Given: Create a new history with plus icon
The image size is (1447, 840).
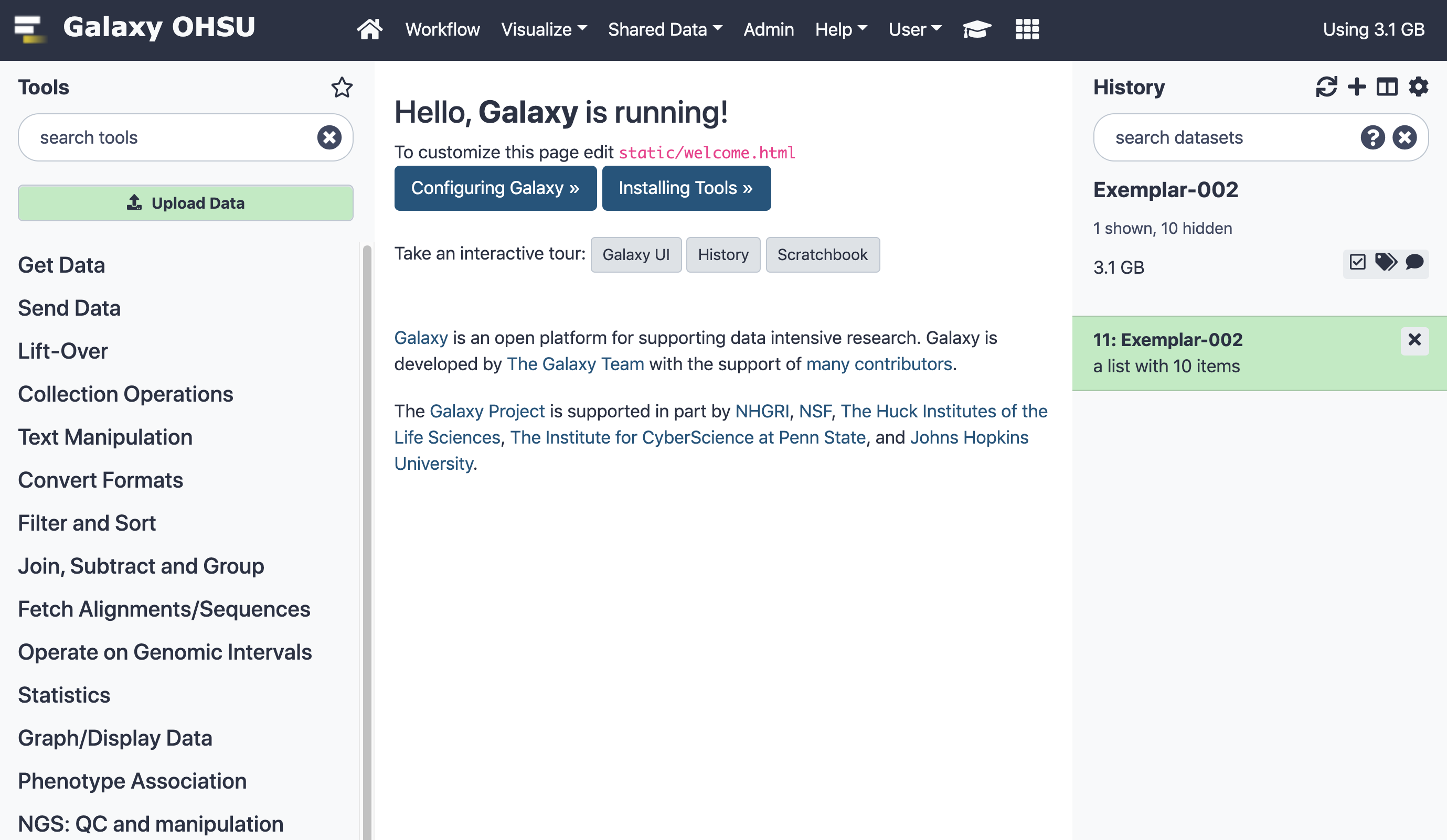Looking at the screenshot, I should tap(1357, 87).
